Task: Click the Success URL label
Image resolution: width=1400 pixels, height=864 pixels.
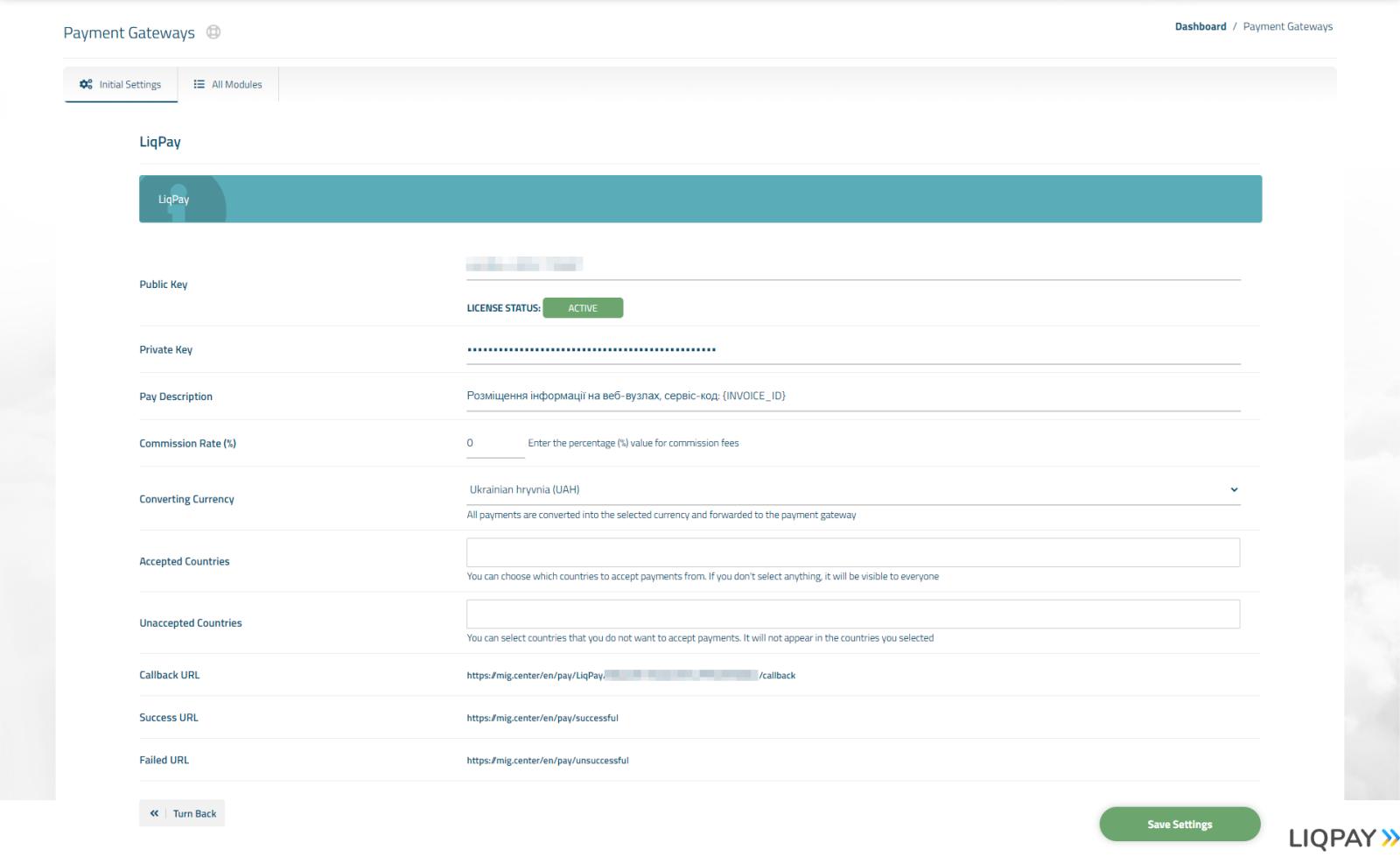Action: [x=169, y=718]
